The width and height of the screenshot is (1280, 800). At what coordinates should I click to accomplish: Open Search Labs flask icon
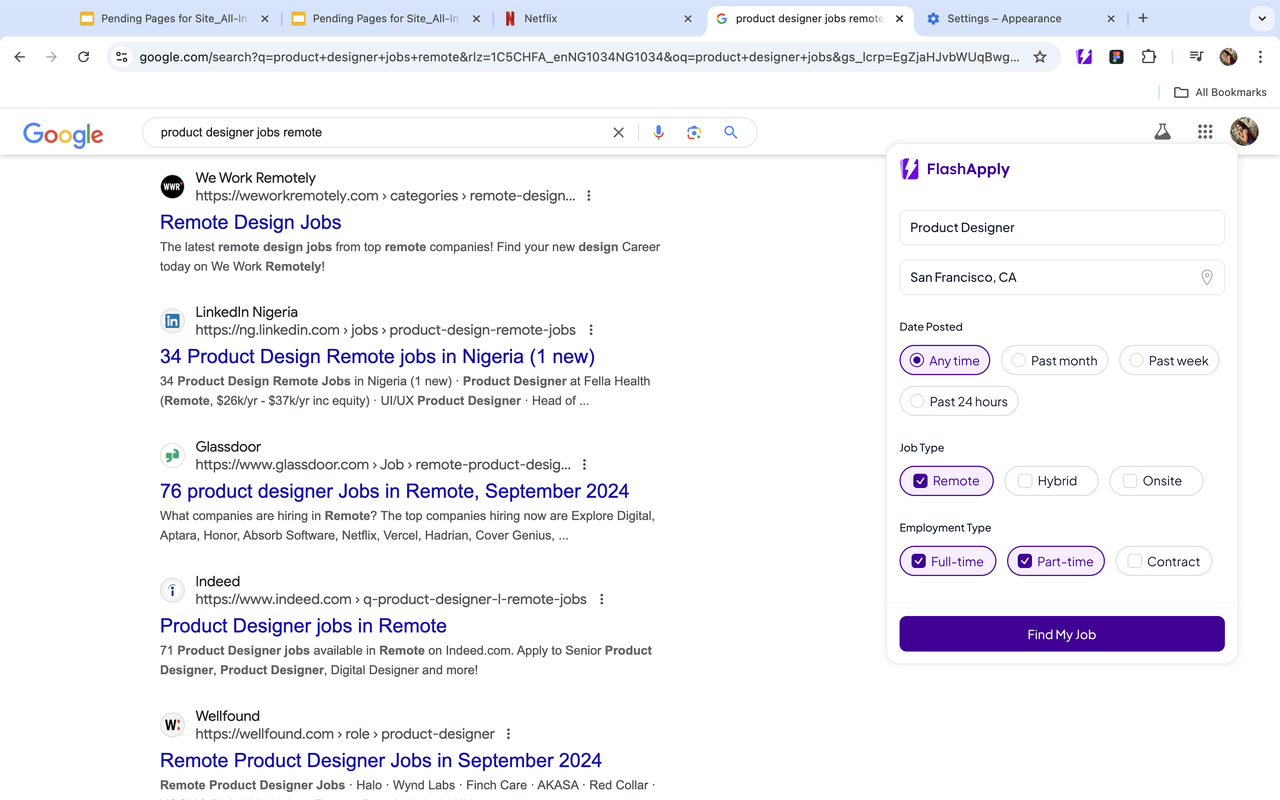click(1162, 132)
